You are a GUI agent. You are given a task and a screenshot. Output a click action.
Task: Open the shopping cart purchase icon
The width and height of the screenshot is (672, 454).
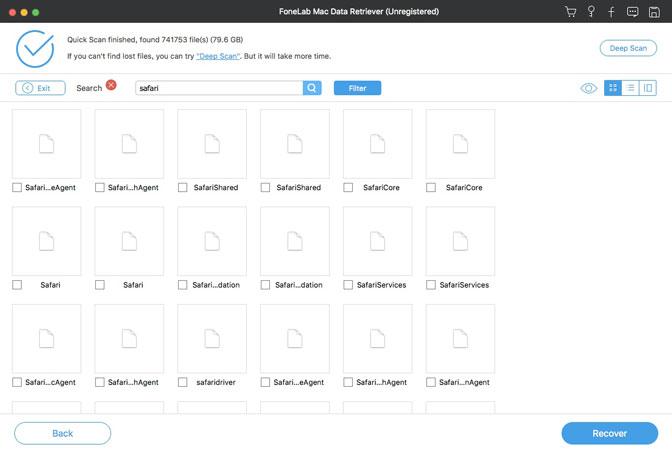point(570,12)
